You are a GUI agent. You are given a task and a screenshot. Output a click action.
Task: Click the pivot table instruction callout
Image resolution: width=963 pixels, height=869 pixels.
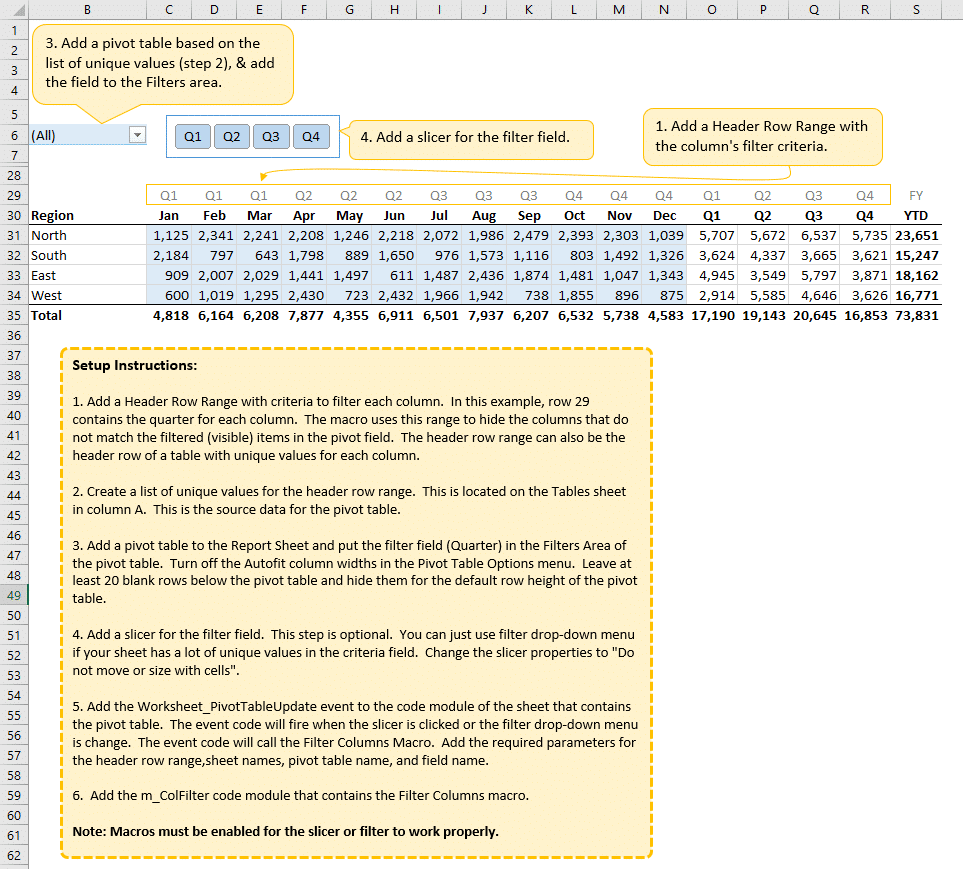pos(162,63)
